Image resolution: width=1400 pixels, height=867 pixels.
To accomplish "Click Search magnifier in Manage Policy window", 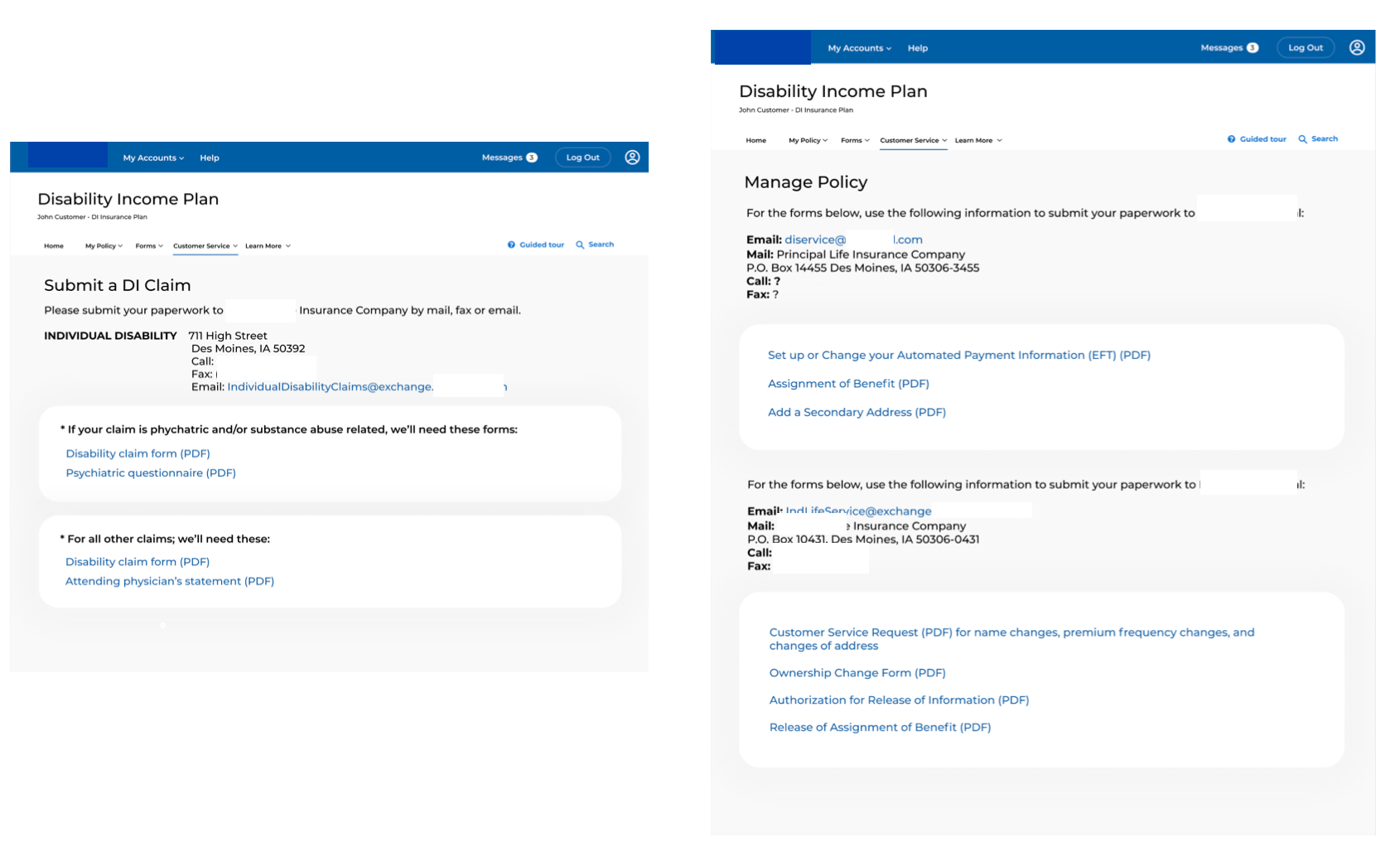I will pos(1302,139).
